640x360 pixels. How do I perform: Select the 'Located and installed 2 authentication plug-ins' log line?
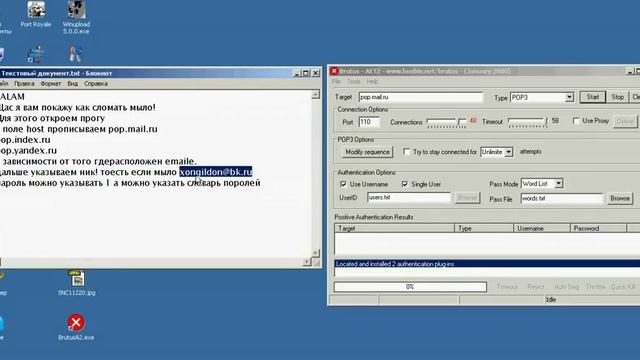487,264
